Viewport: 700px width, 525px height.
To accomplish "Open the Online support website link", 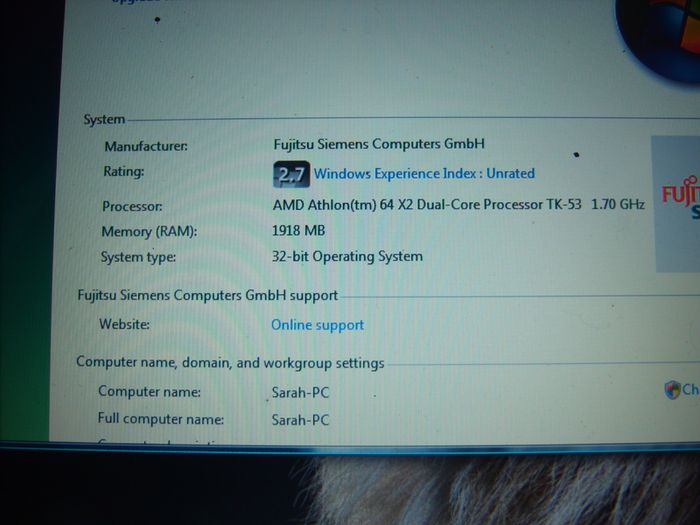I will coord(317,325).
